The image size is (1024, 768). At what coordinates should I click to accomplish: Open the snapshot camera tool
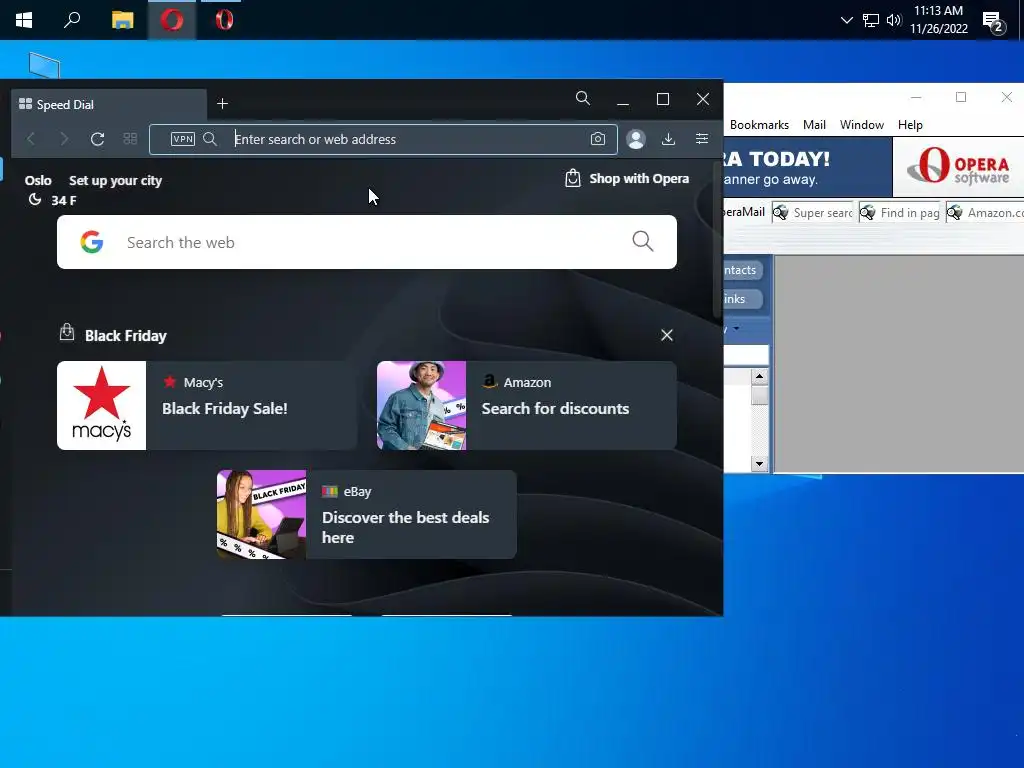click(598, 138)
